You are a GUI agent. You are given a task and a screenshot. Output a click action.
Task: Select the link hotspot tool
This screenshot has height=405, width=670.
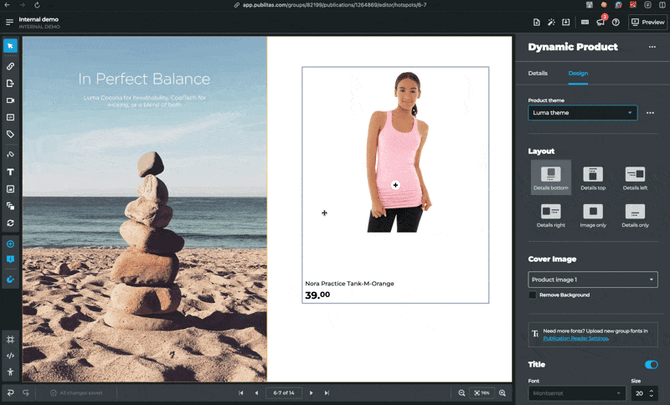pos(10,65)
